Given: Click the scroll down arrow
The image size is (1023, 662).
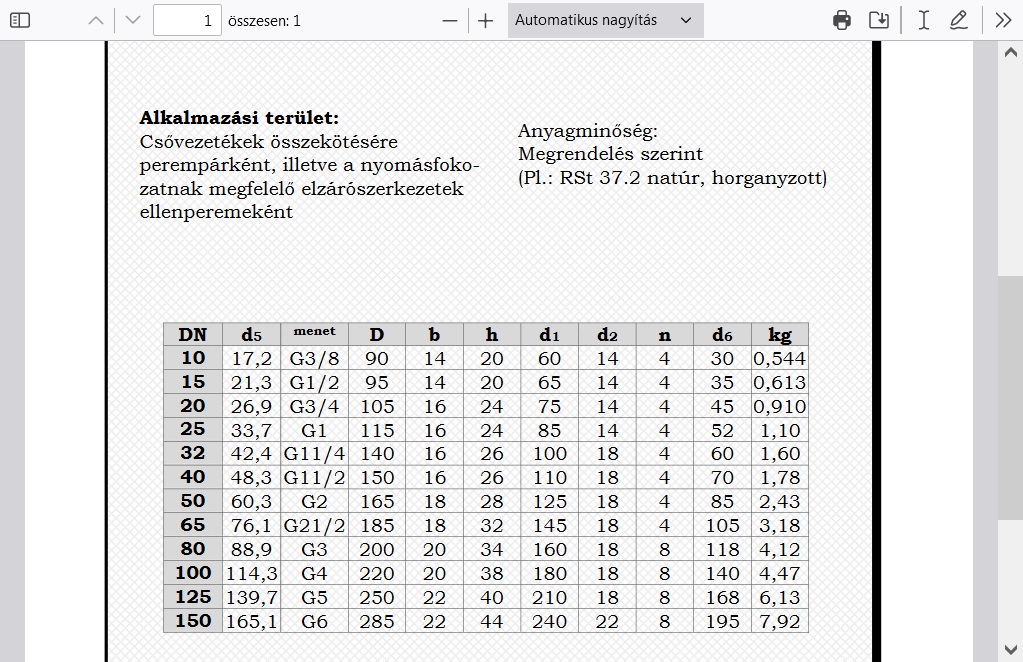Looking at the screenshot, I should (x=1010, y=650).
